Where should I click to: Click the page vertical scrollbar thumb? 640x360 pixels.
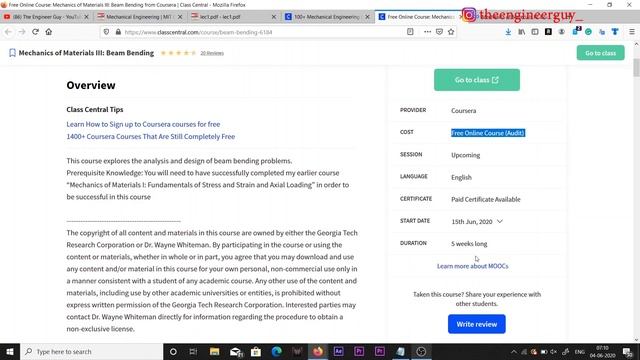click(x=636, y=67)
